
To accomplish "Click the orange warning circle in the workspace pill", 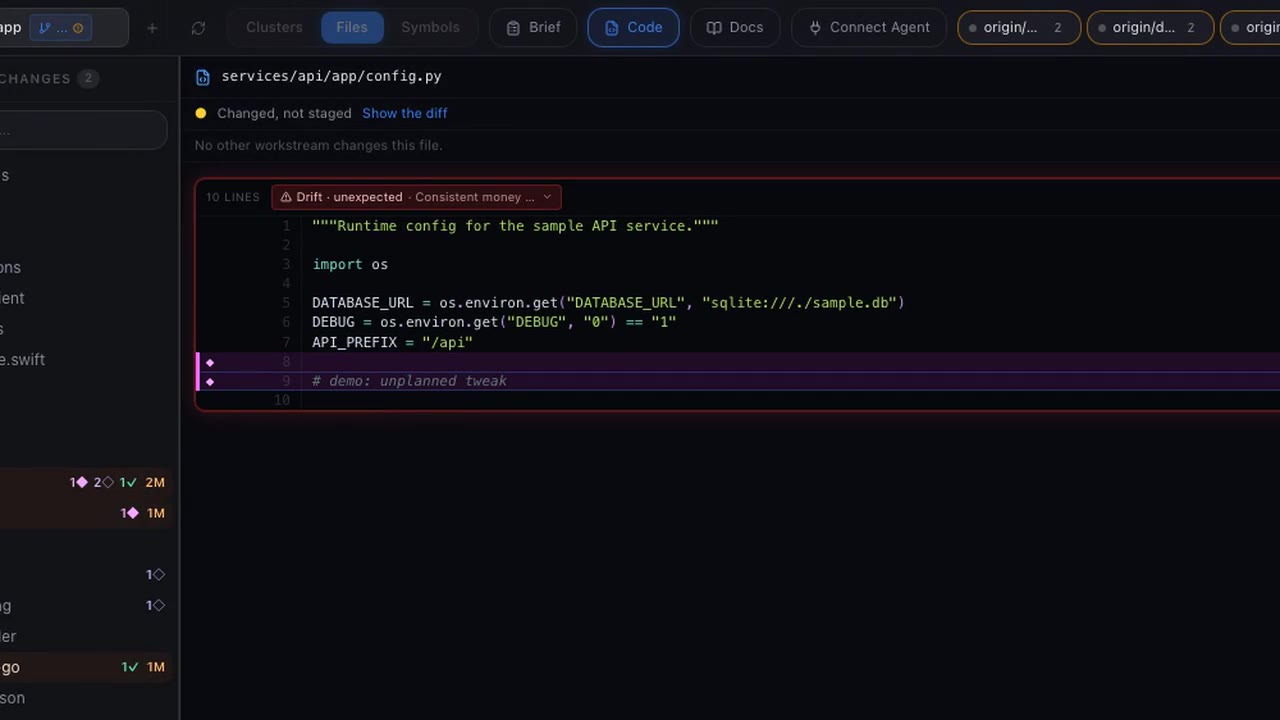I will pos(79,28).
